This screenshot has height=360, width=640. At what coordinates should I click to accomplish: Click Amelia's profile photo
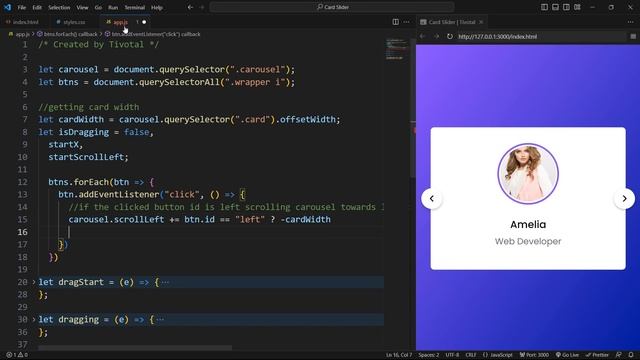(x=528, y=173)
